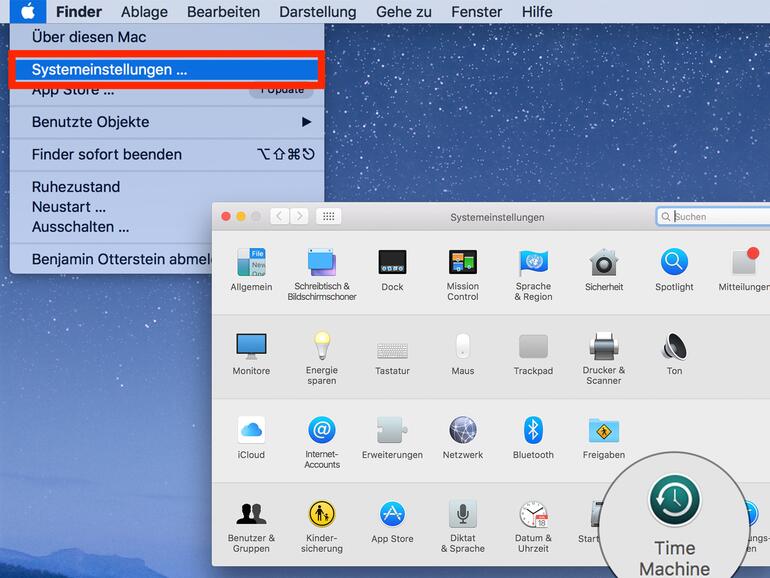Screen dimensions: 770x578
Task: Open Spotlight settings
Action: click(x=674, y=270)
